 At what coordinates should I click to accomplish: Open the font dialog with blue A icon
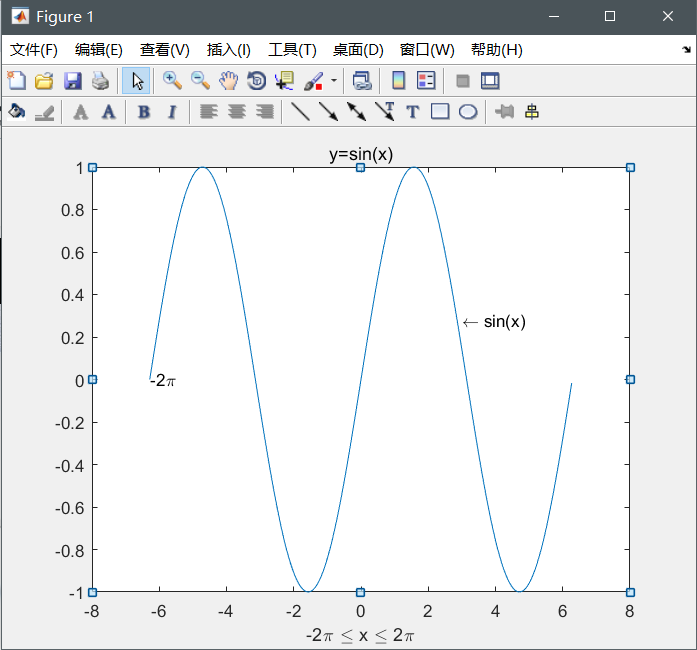(108, 112)
